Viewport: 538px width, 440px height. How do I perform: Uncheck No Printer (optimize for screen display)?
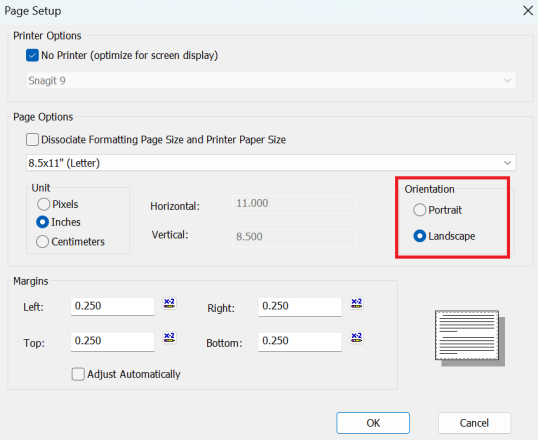click(32, 55)
